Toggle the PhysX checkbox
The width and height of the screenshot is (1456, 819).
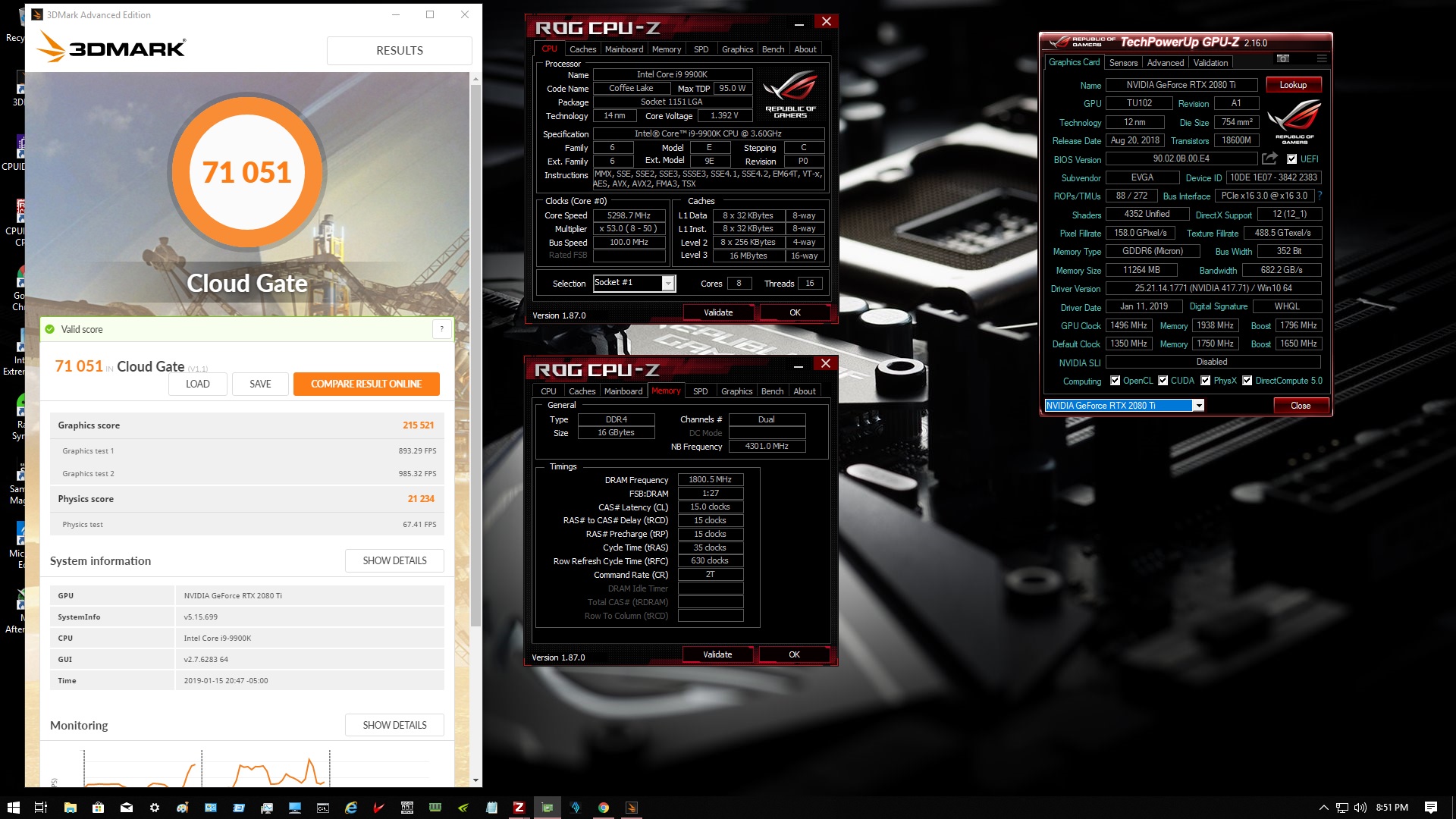[1205, 381]
